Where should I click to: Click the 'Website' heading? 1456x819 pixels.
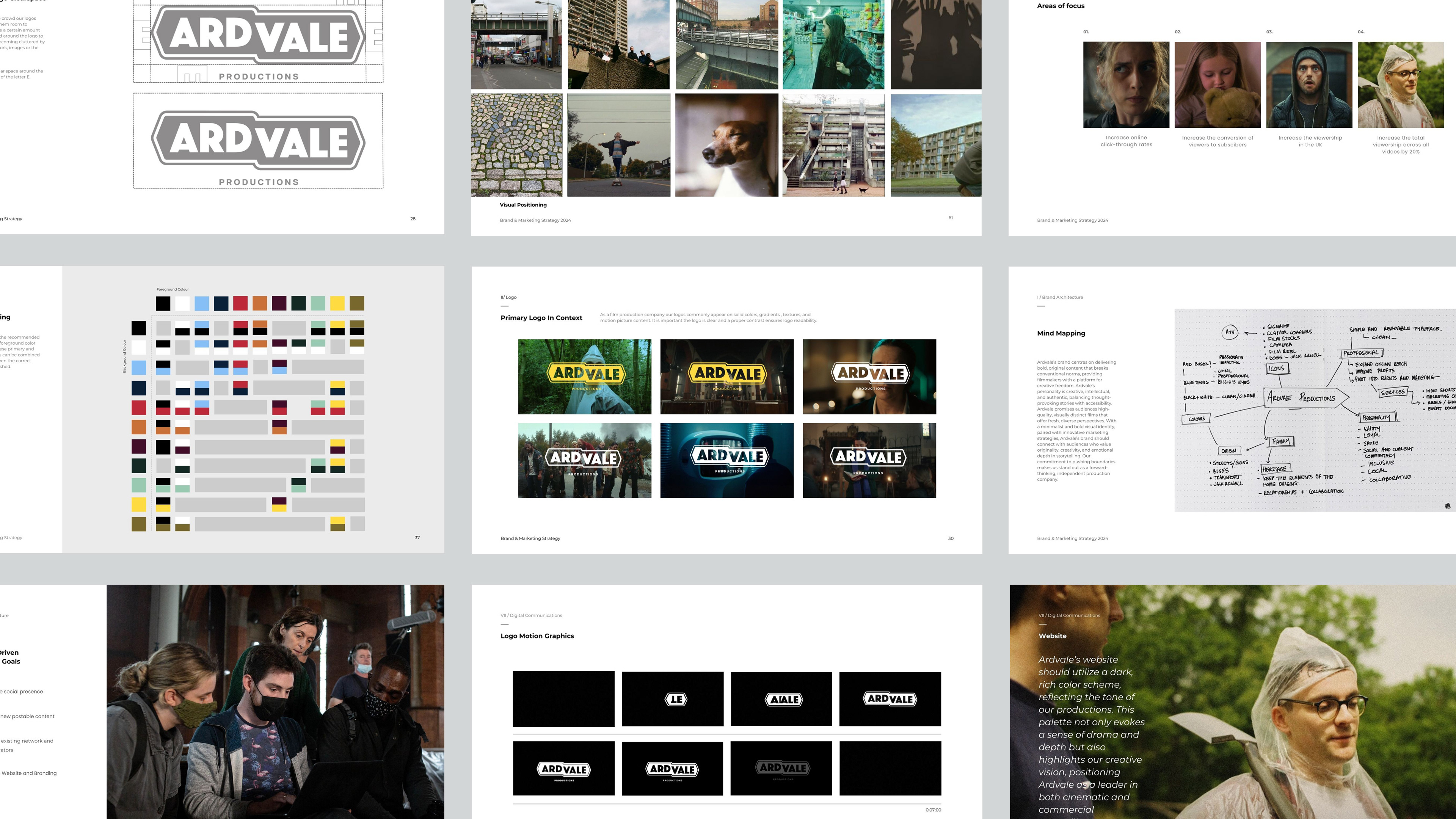(1053, 636)
